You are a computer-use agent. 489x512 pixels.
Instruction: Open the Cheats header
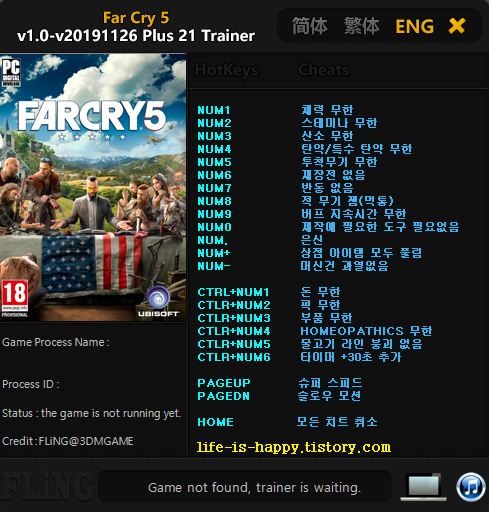click(323, 70)
